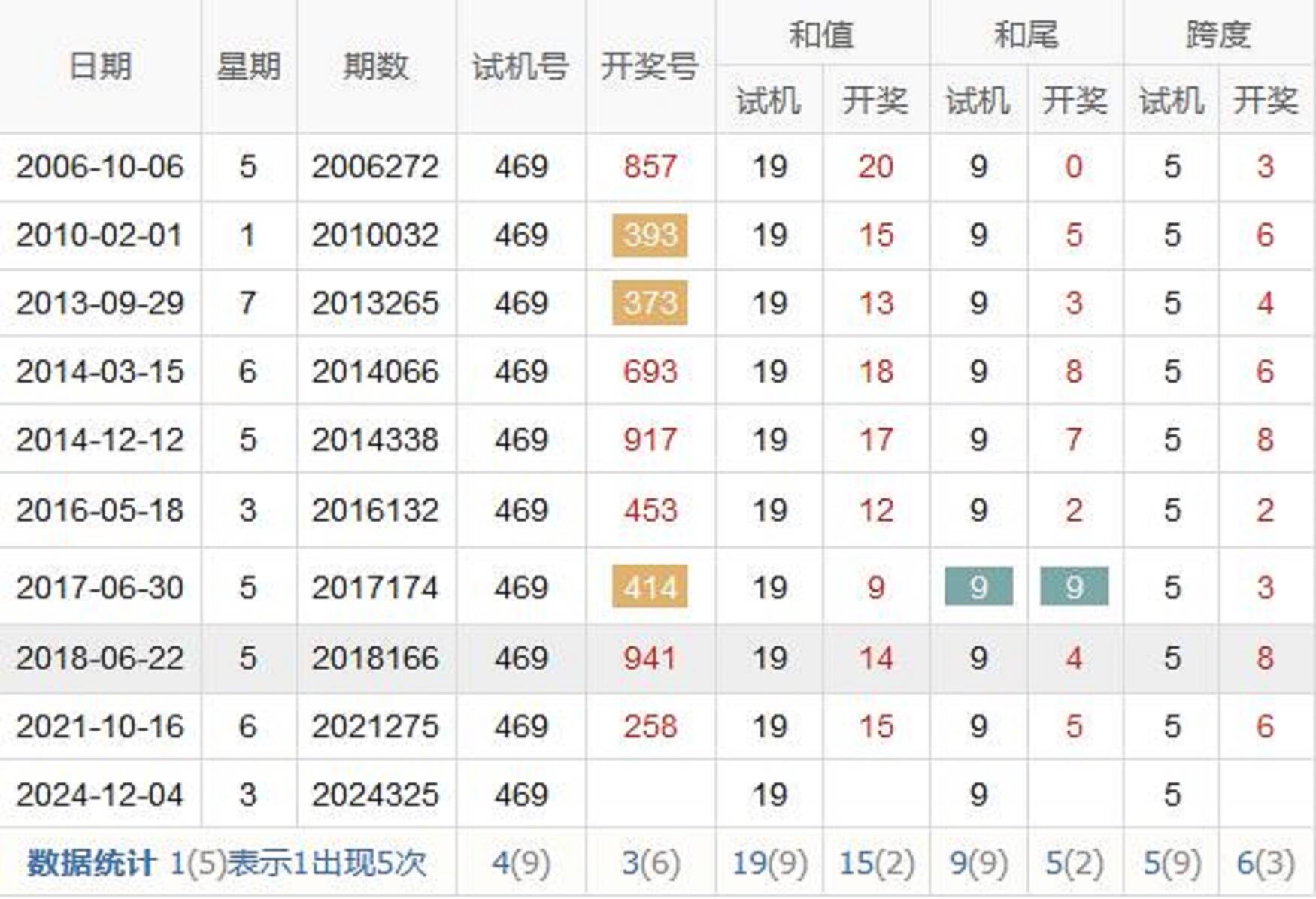Select the highlighted 414 draw number
Screen dimensions: 1316x899
(650, 586)
